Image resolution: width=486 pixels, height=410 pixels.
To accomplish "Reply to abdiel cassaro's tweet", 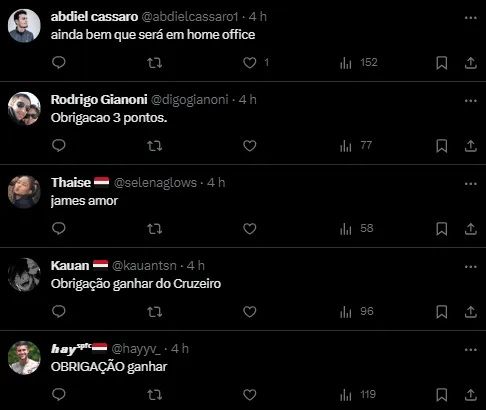I will click(x=59, y=63).
